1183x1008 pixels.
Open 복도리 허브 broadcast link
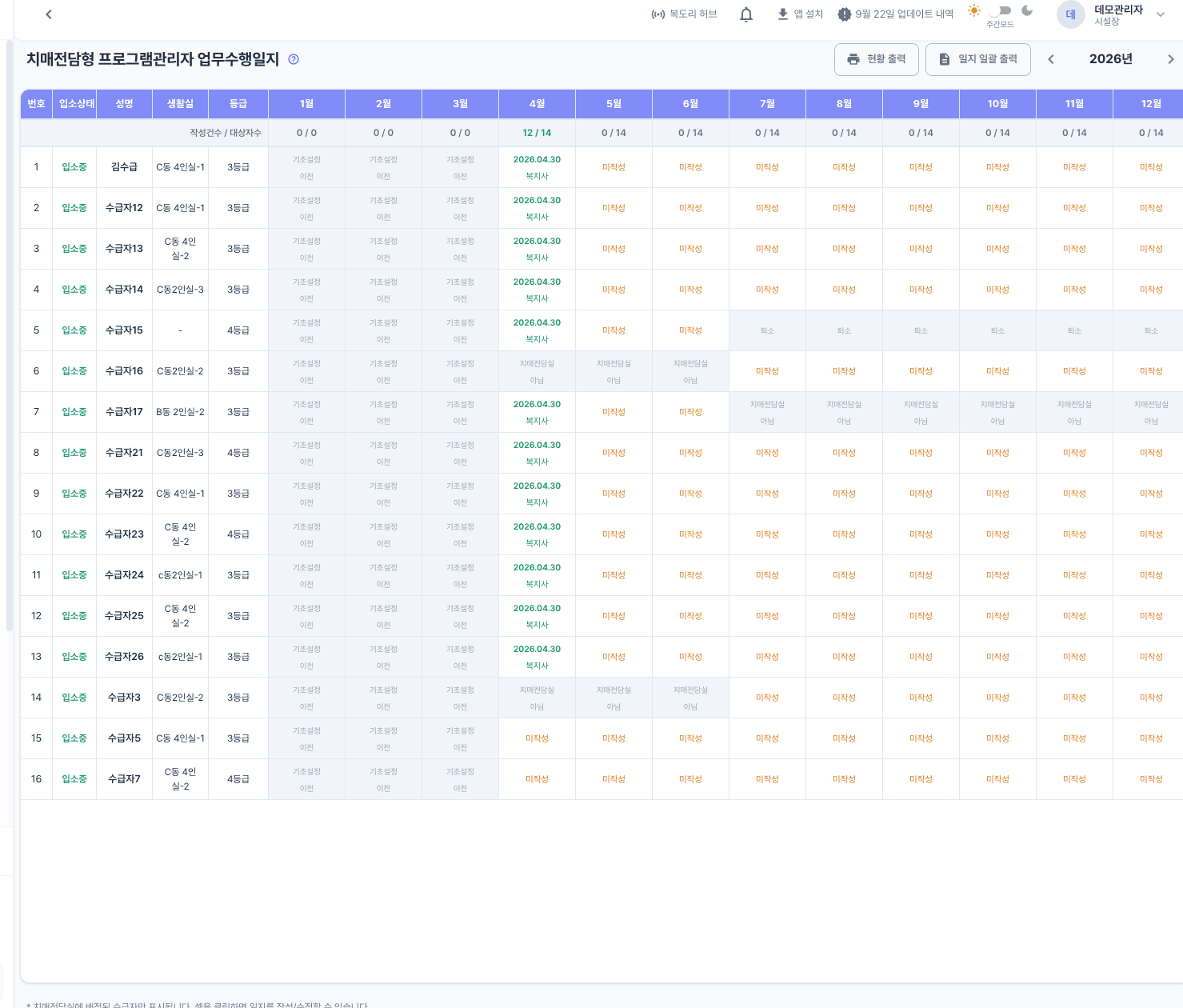click(684, 14)
